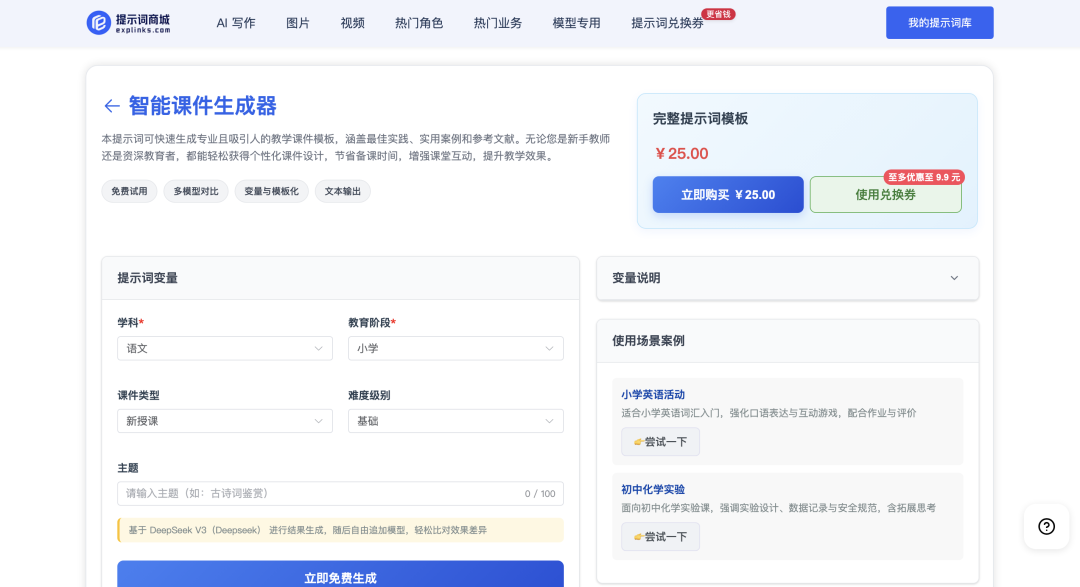Open the 课件类型 dropdown showing 新授课
Image resolution: width=1080 pixels, height=587 pixels.
(x=225, y=421)
